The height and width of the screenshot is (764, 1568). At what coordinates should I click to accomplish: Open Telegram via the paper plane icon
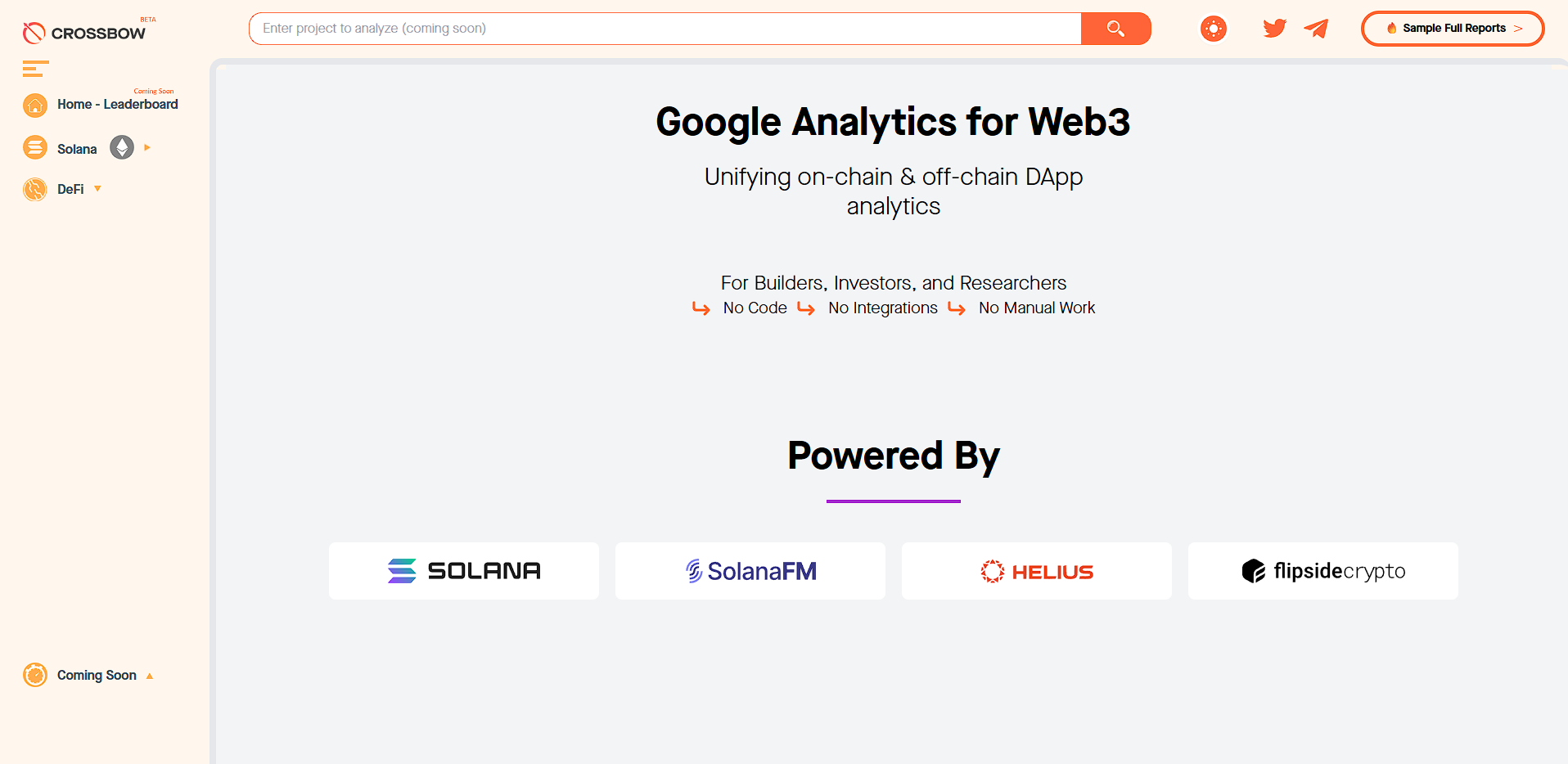[1315, 28]
